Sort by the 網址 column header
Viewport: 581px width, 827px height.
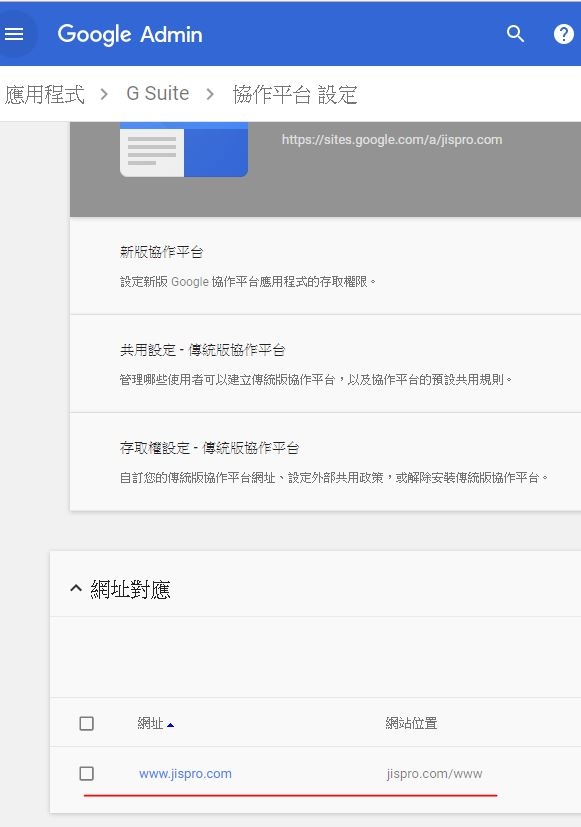(155, 723)
